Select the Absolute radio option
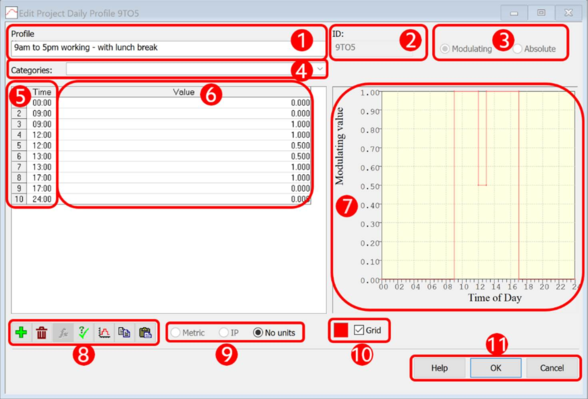The image size is (588, 399). point(518,49)
